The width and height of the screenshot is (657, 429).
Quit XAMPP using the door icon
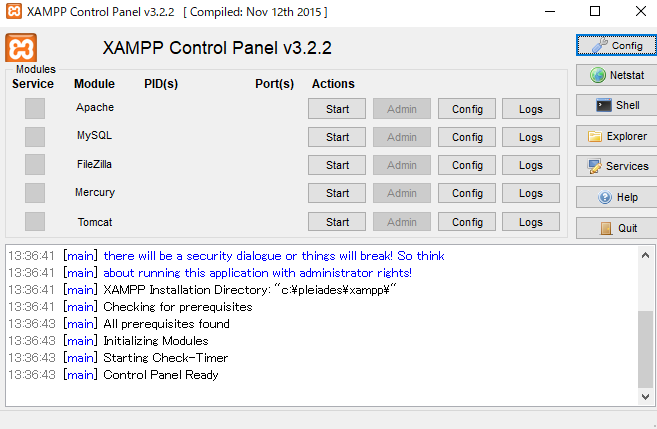[x=616, y=228]
